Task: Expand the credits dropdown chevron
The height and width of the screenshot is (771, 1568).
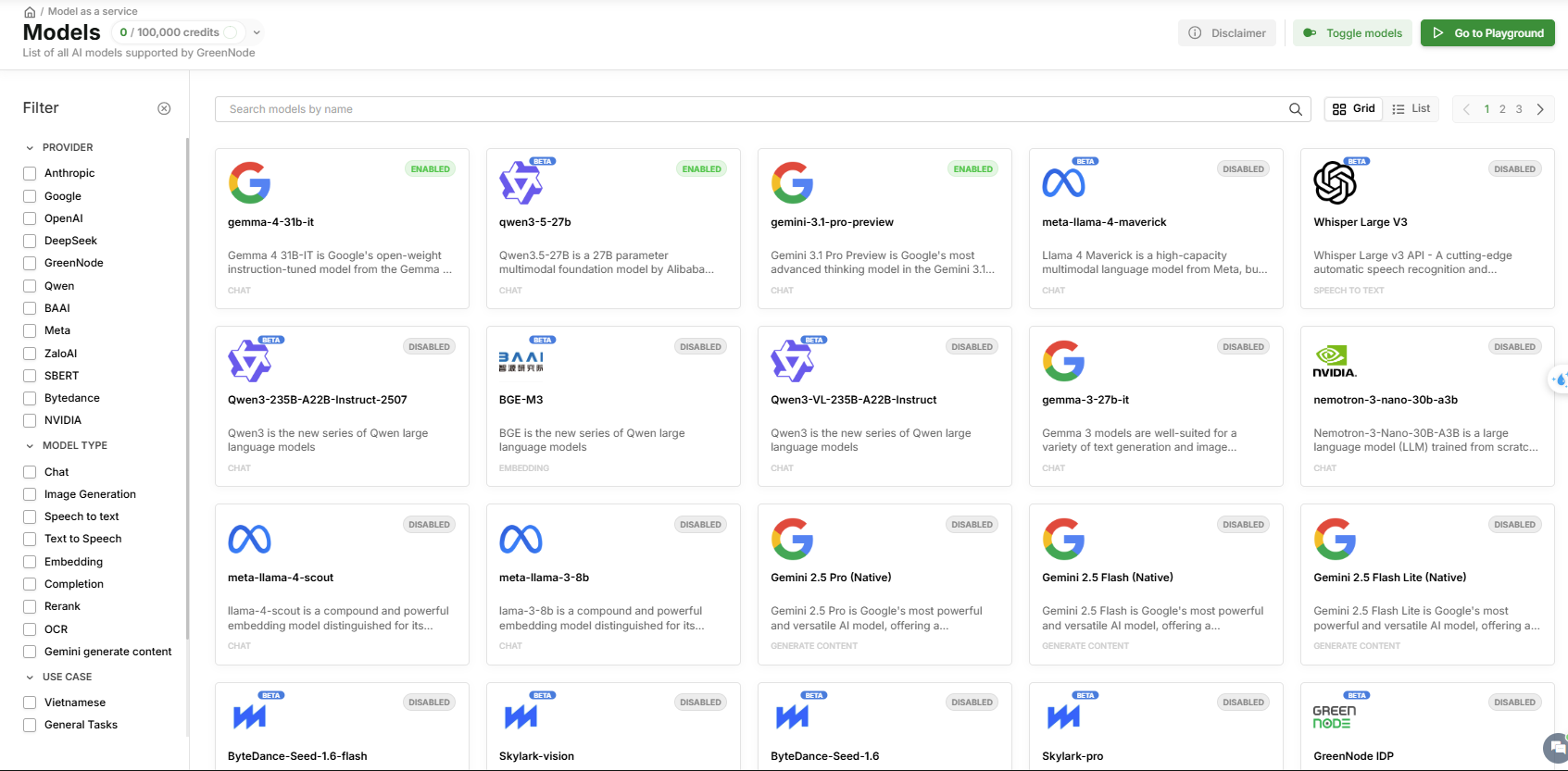Action: click(x=257, y=32)
